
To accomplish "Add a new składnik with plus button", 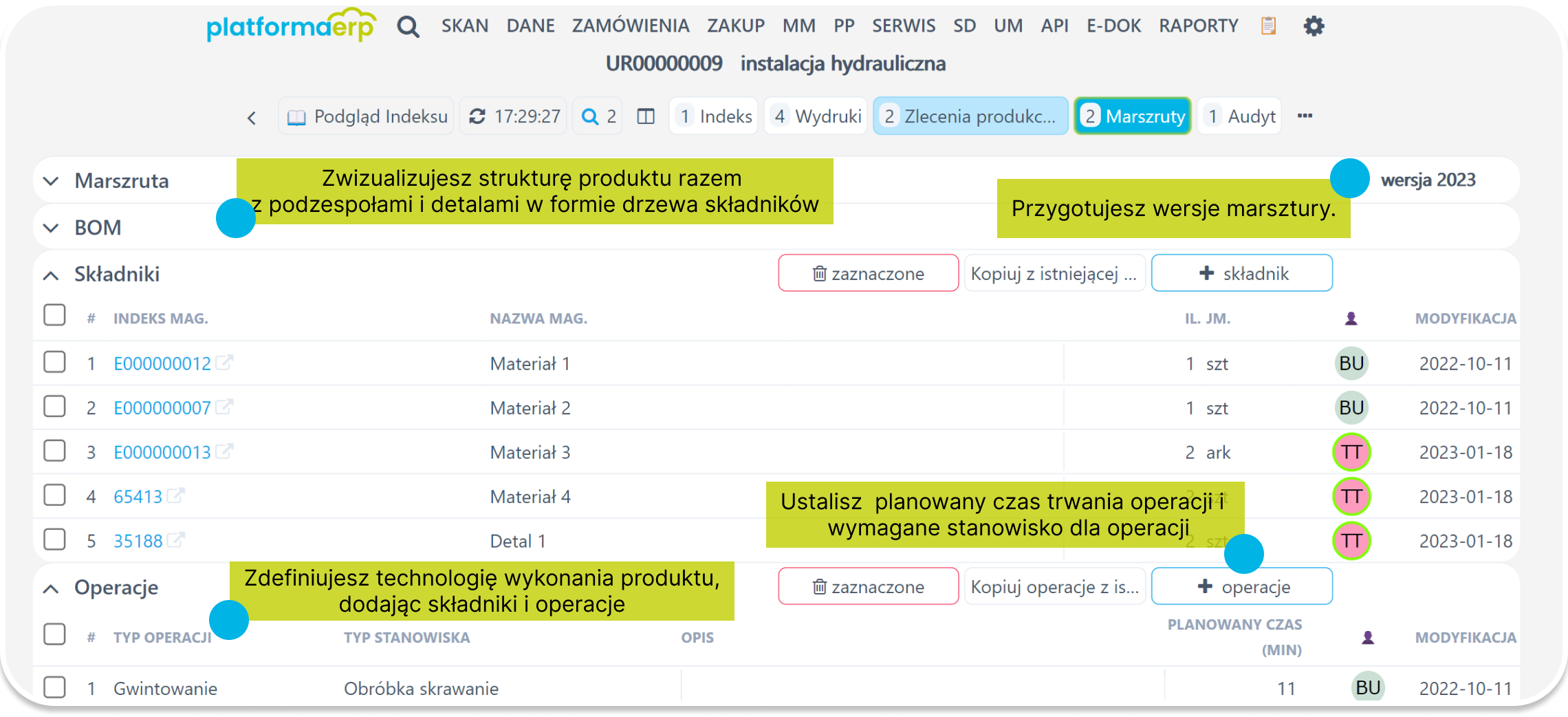I will pos(1241,273).
